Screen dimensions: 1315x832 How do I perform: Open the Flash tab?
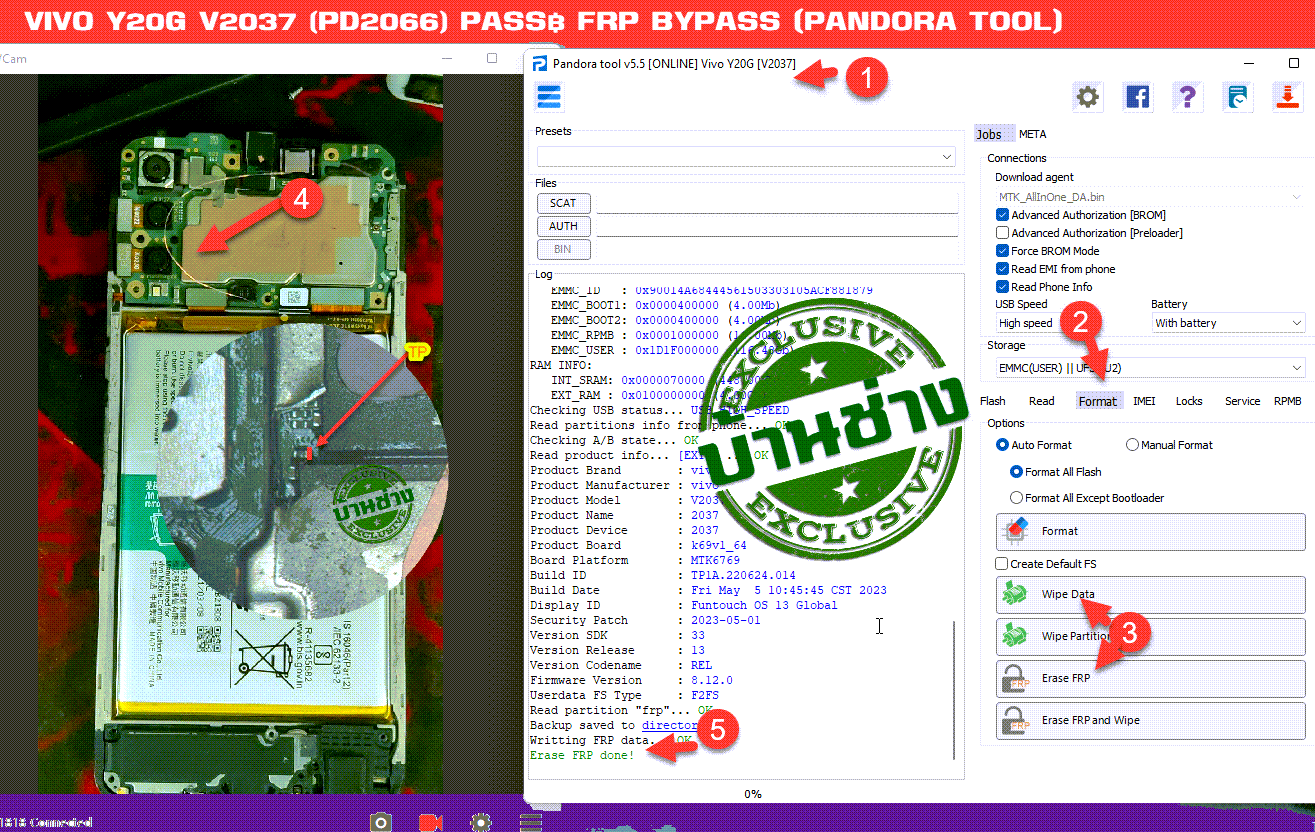pos(993,401)
